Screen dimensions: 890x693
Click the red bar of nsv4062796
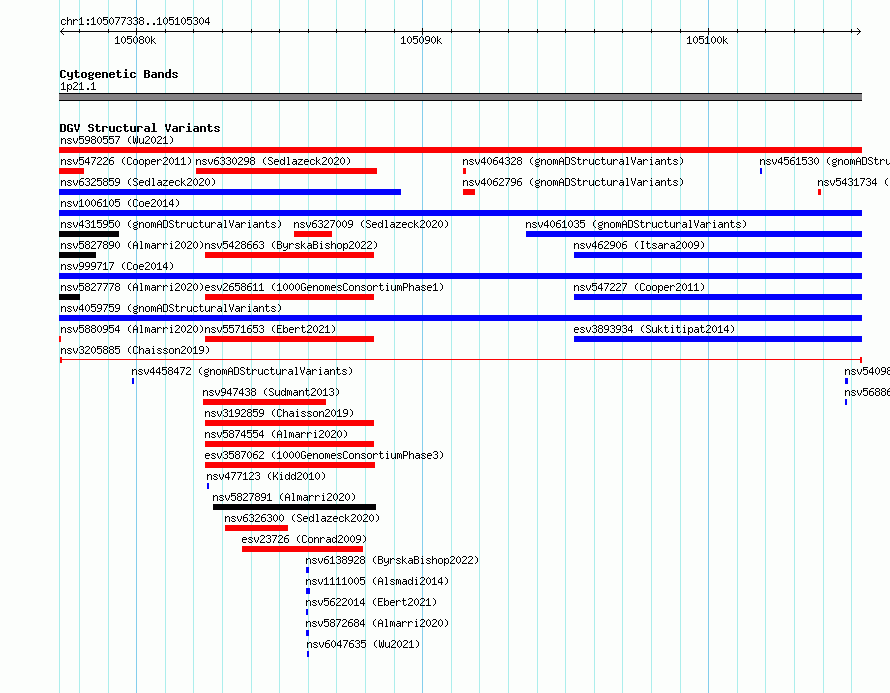469,192
